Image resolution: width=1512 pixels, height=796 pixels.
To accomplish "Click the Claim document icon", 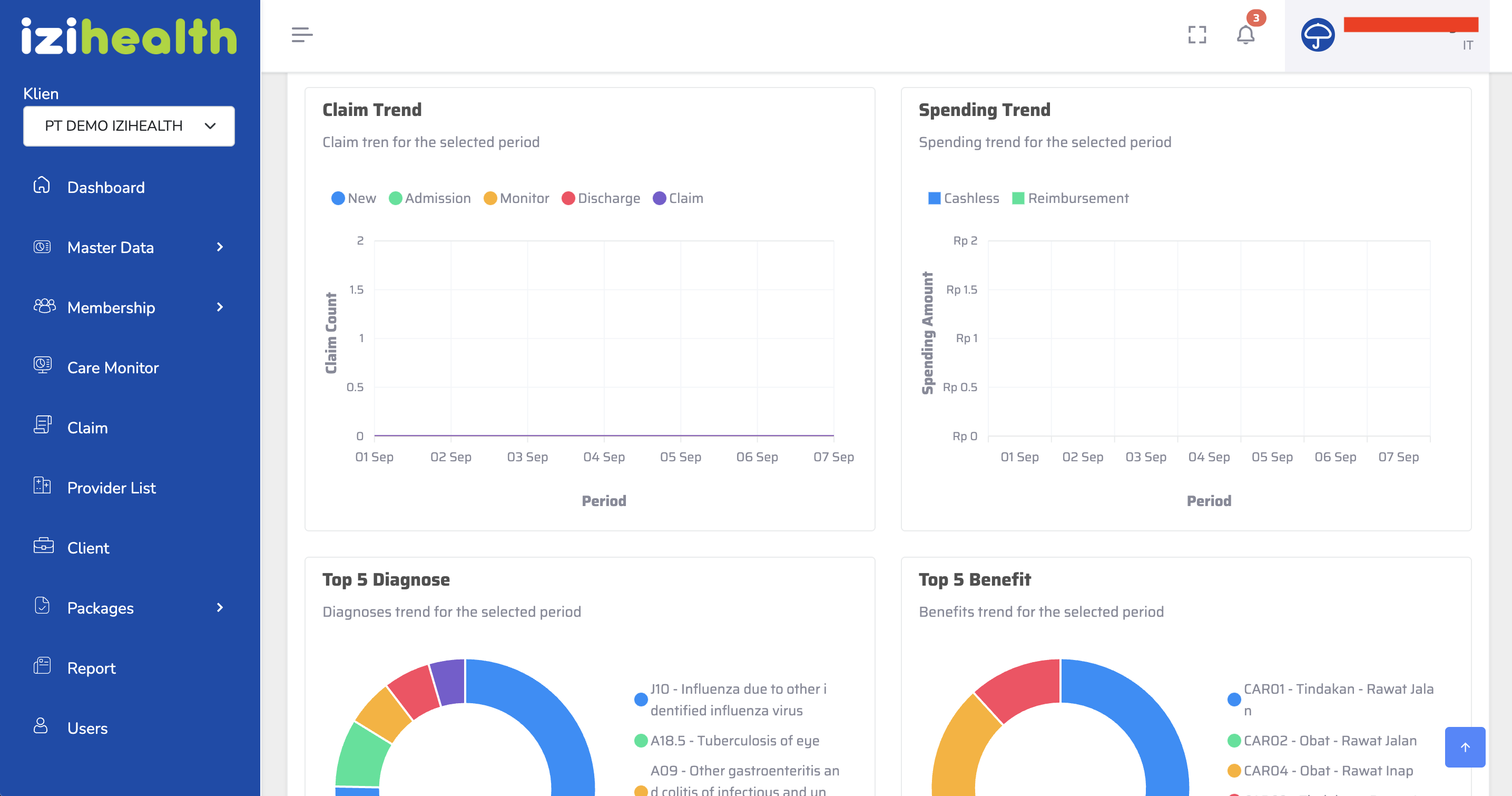I will 42,425.
